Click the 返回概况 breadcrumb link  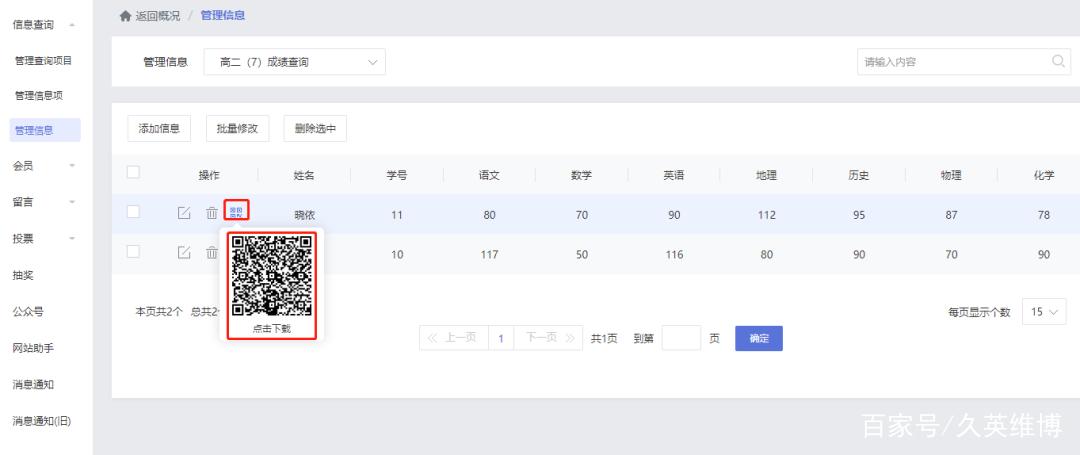click(x=158, y=16)
